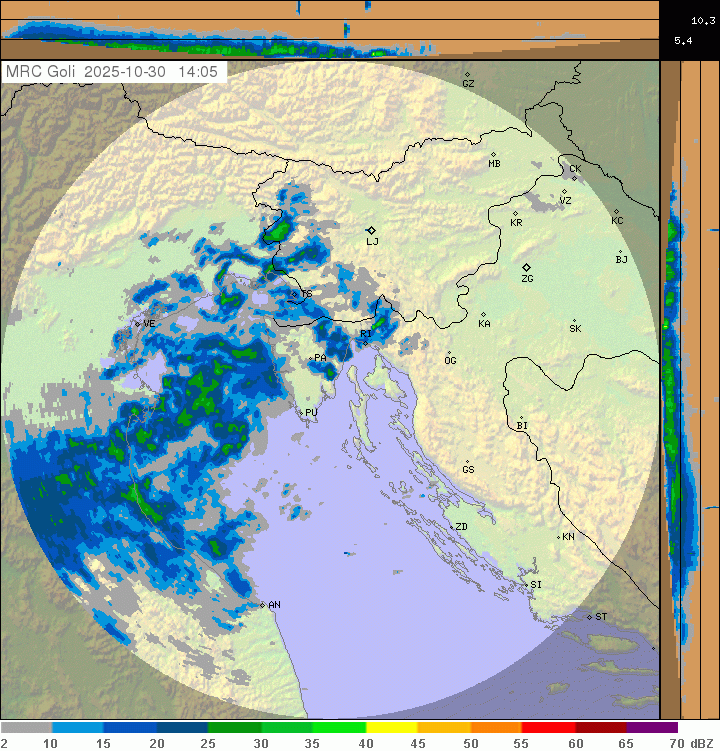Click the MB Maribor marker
Screen dimensions: 720x751
[x=493, y=154]
